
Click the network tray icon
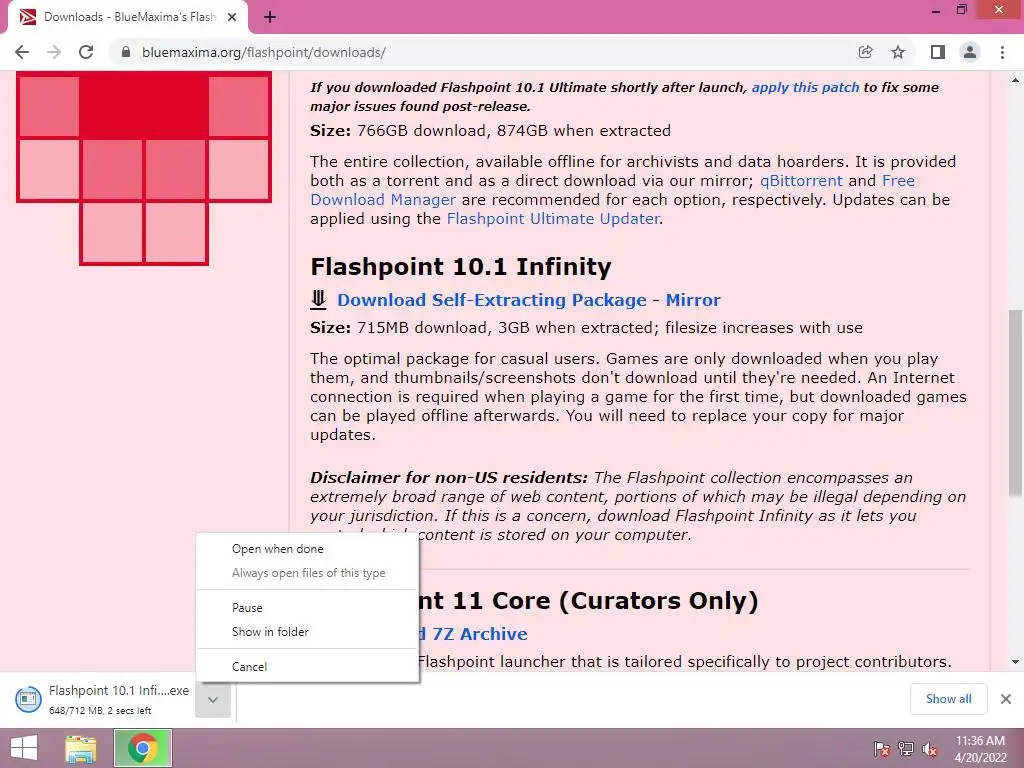pos(906,749)
